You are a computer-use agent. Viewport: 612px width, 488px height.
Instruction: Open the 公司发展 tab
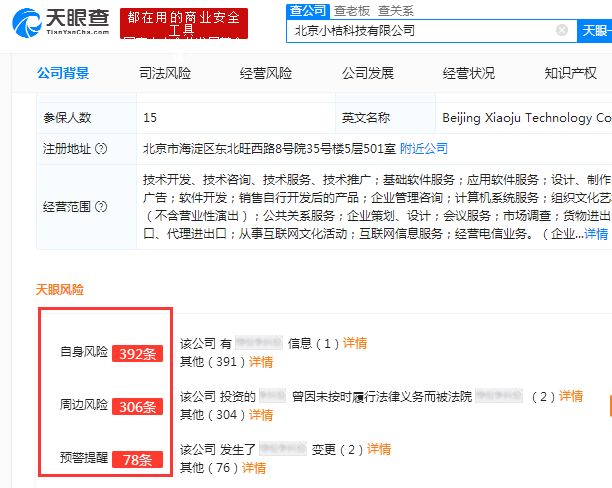click(x=368, y=73)
